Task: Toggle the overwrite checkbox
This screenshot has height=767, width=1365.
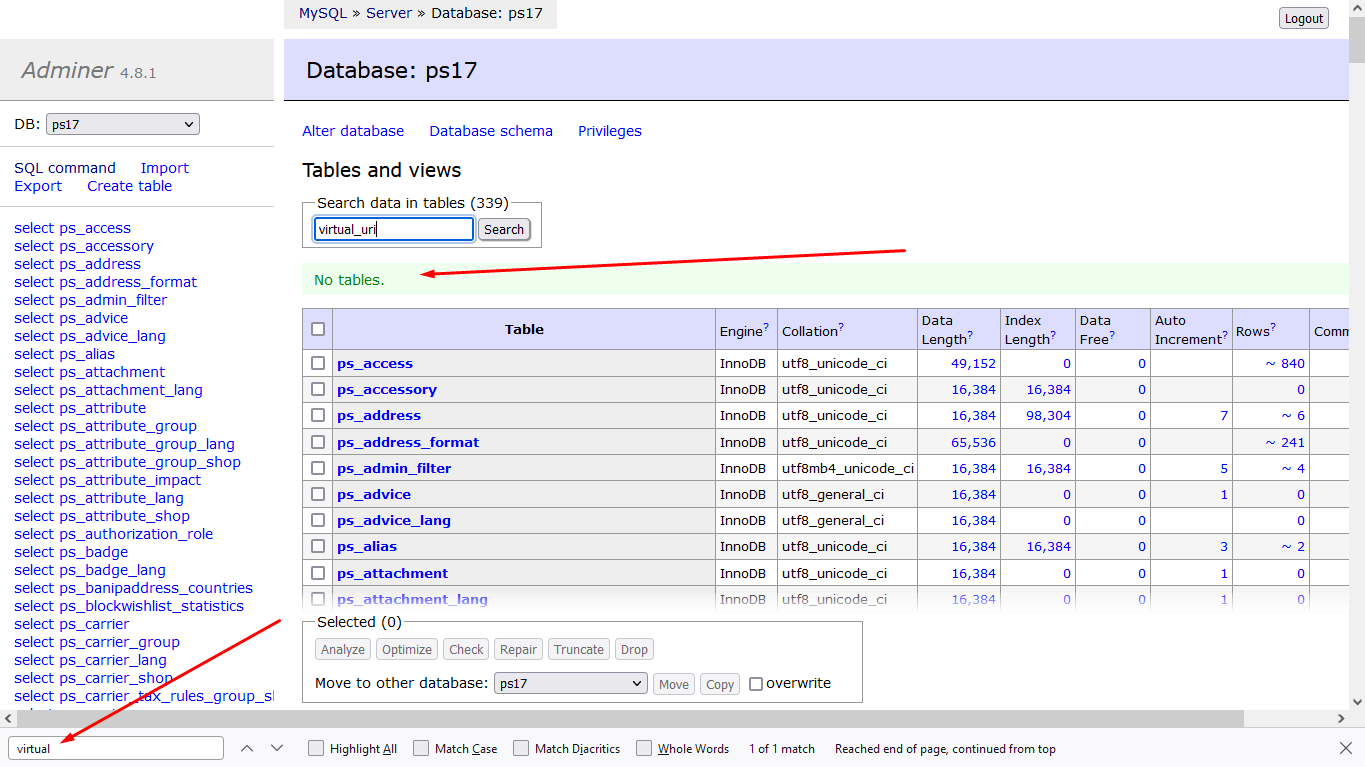Action: point(756,684)
